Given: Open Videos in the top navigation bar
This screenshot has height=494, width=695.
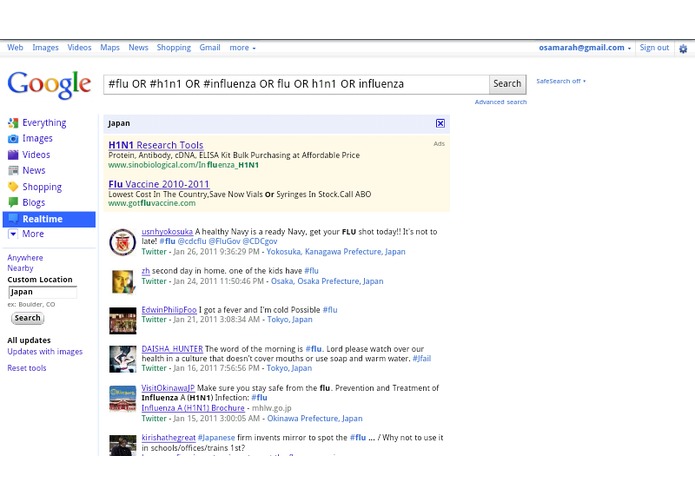Looking at the screenshot, I should (x=79, y=47).
